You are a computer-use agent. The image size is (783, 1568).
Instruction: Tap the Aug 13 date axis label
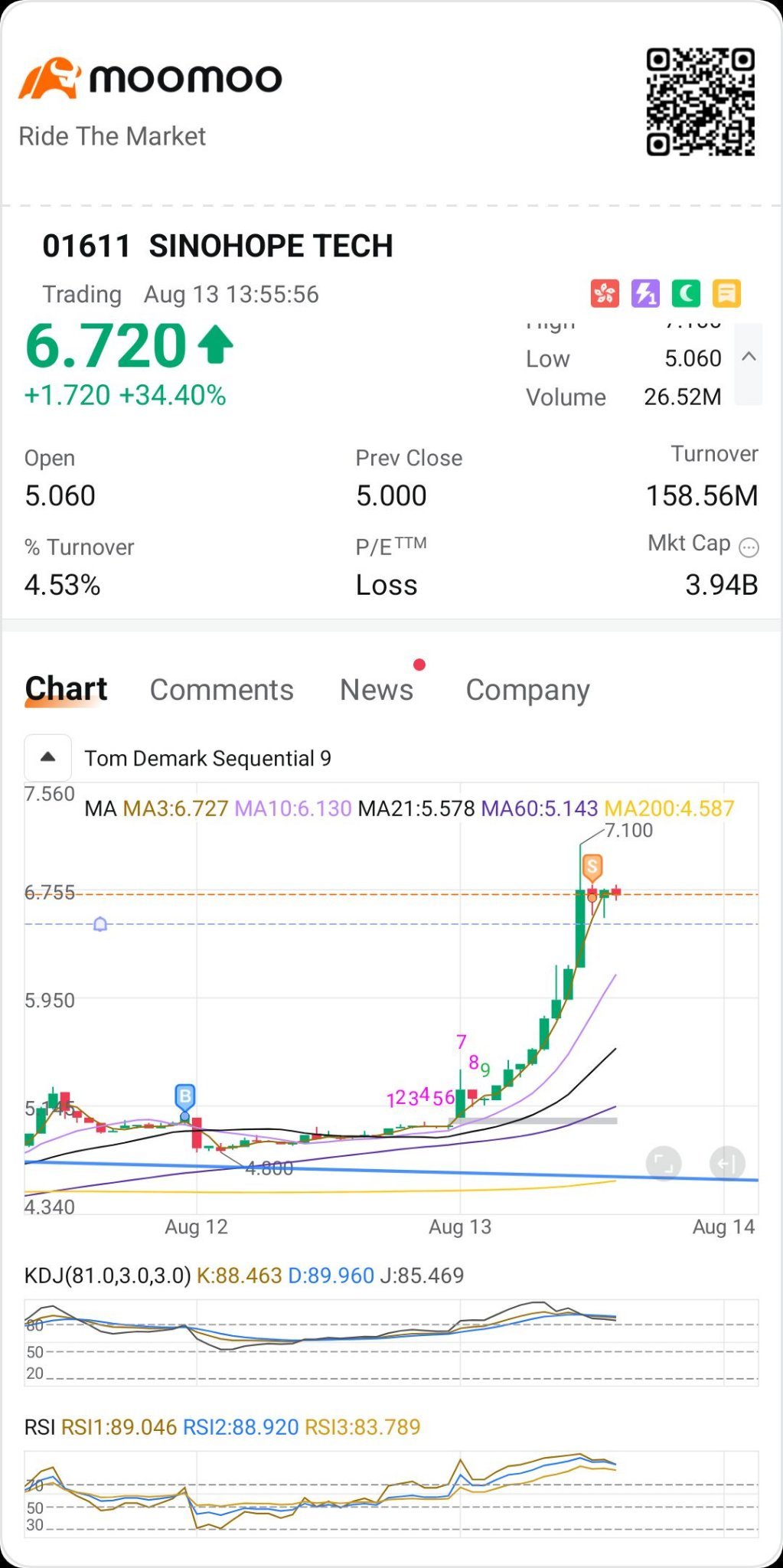coord(460,1227)
